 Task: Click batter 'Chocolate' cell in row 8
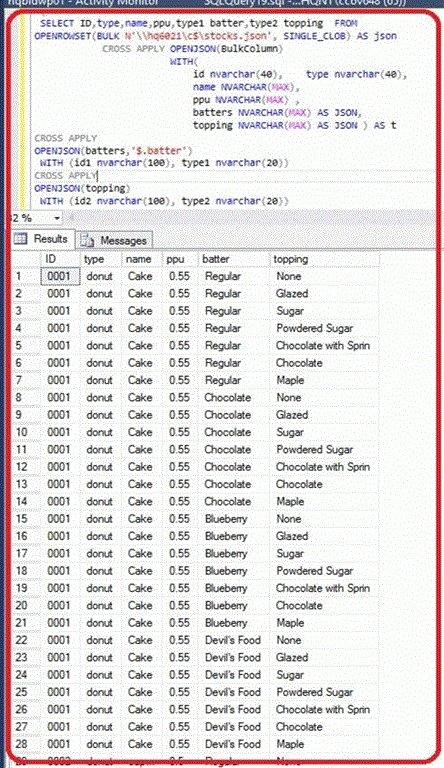coord(234,397)
